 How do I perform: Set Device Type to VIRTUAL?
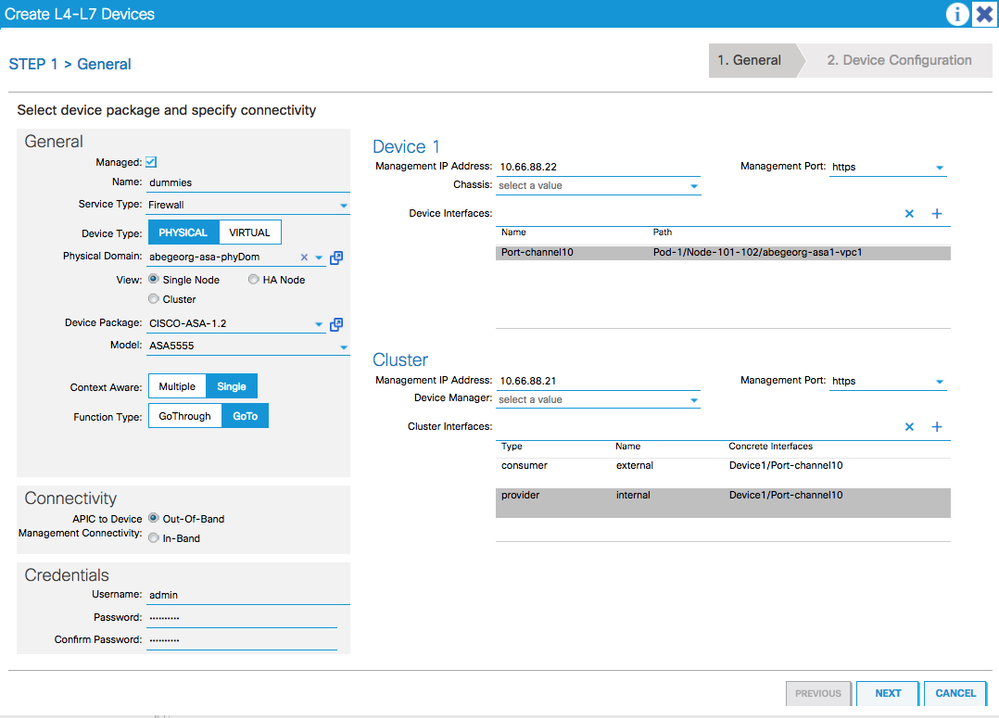(x=250, y=233)
